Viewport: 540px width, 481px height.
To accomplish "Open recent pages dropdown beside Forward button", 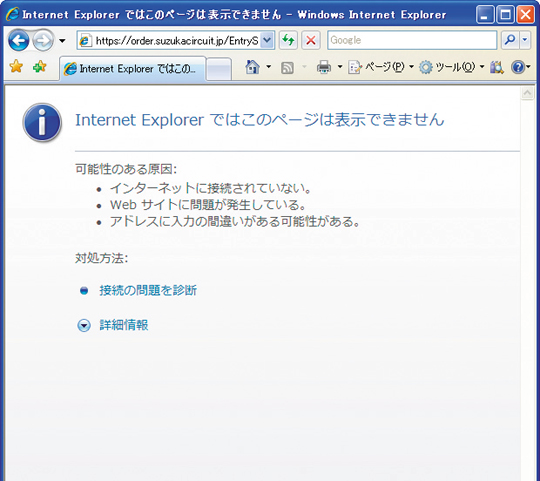I will 62,41.
